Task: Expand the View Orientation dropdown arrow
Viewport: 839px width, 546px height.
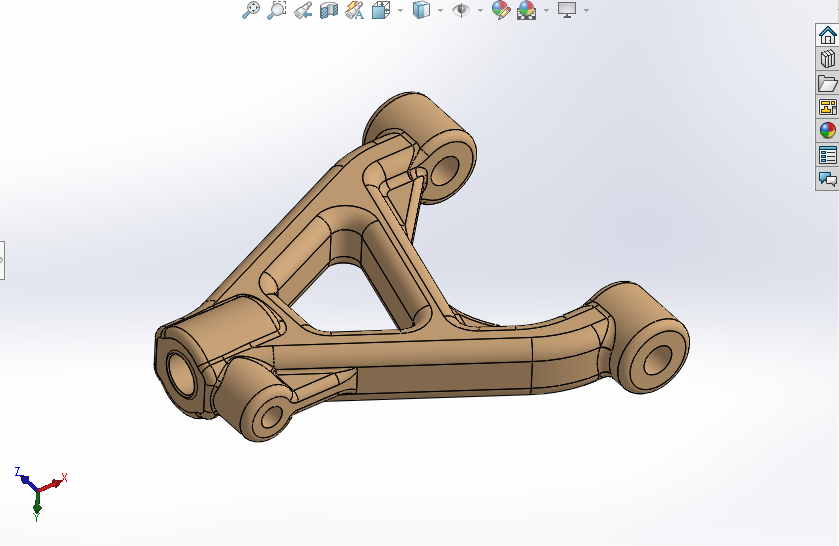Action: coord(400,10)
